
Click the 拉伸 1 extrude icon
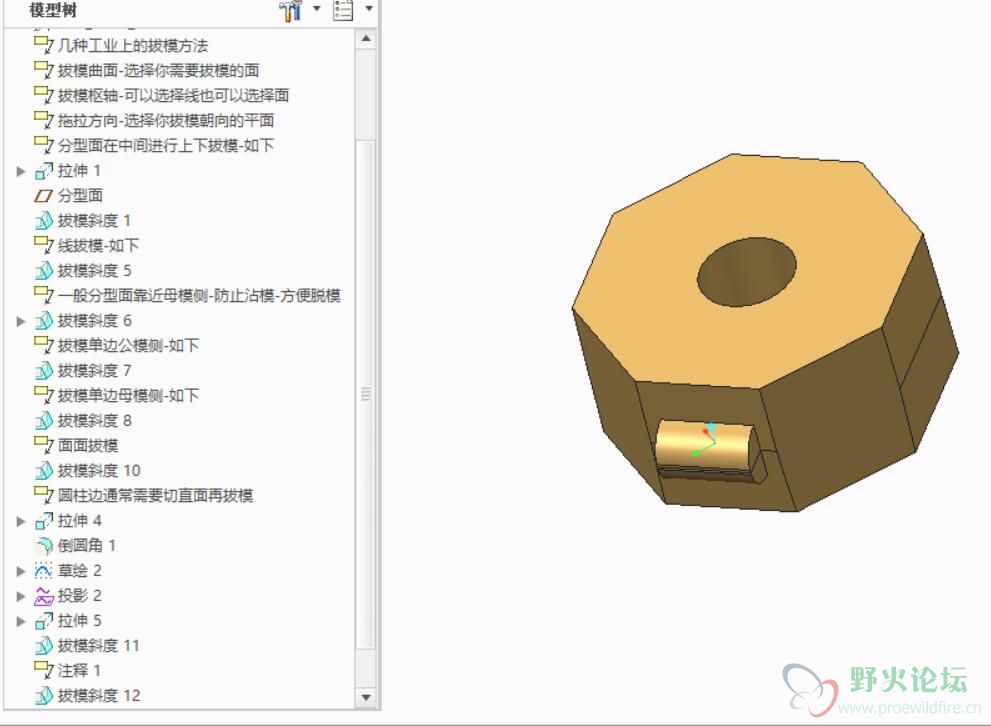point(44,171)
